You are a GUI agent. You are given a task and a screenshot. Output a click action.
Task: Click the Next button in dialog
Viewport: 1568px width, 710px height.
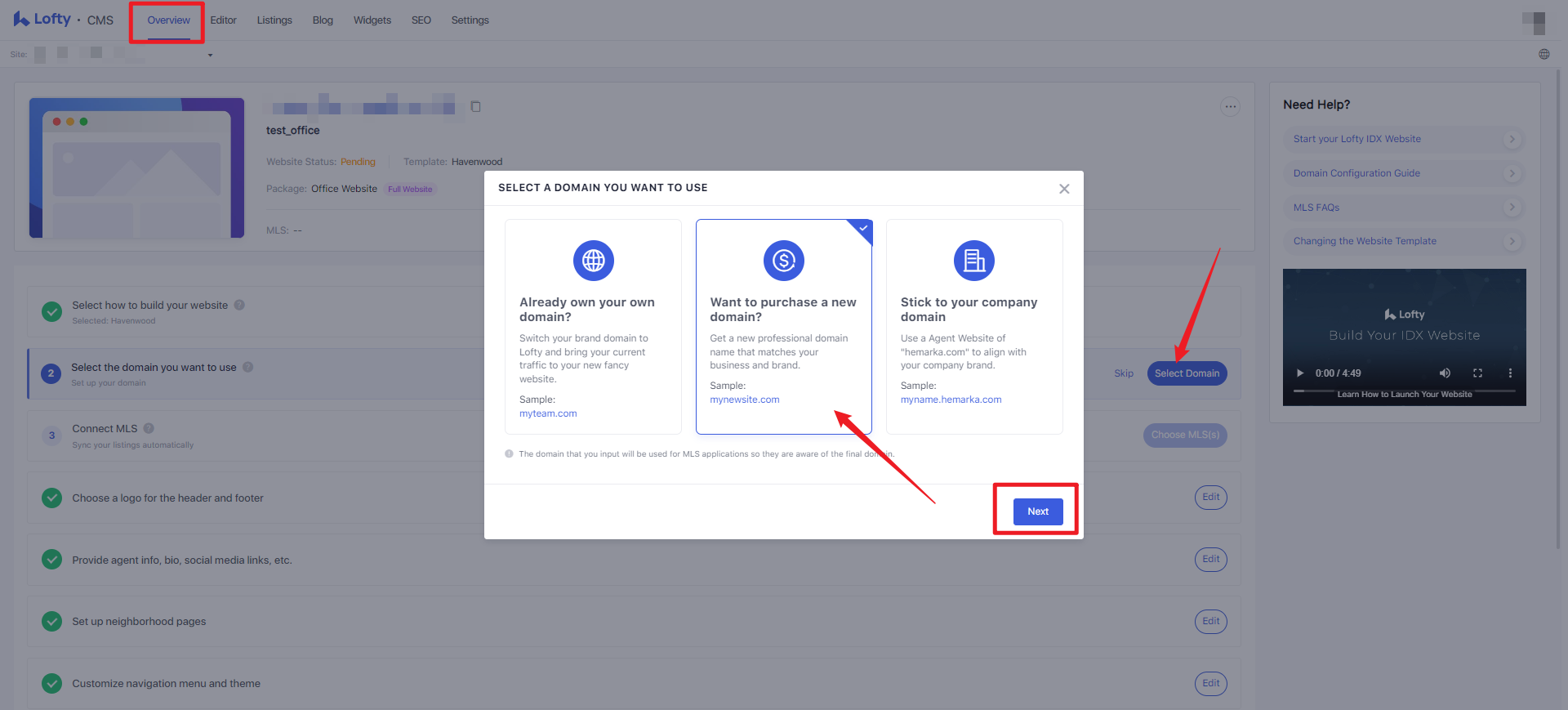[1038, 511]
